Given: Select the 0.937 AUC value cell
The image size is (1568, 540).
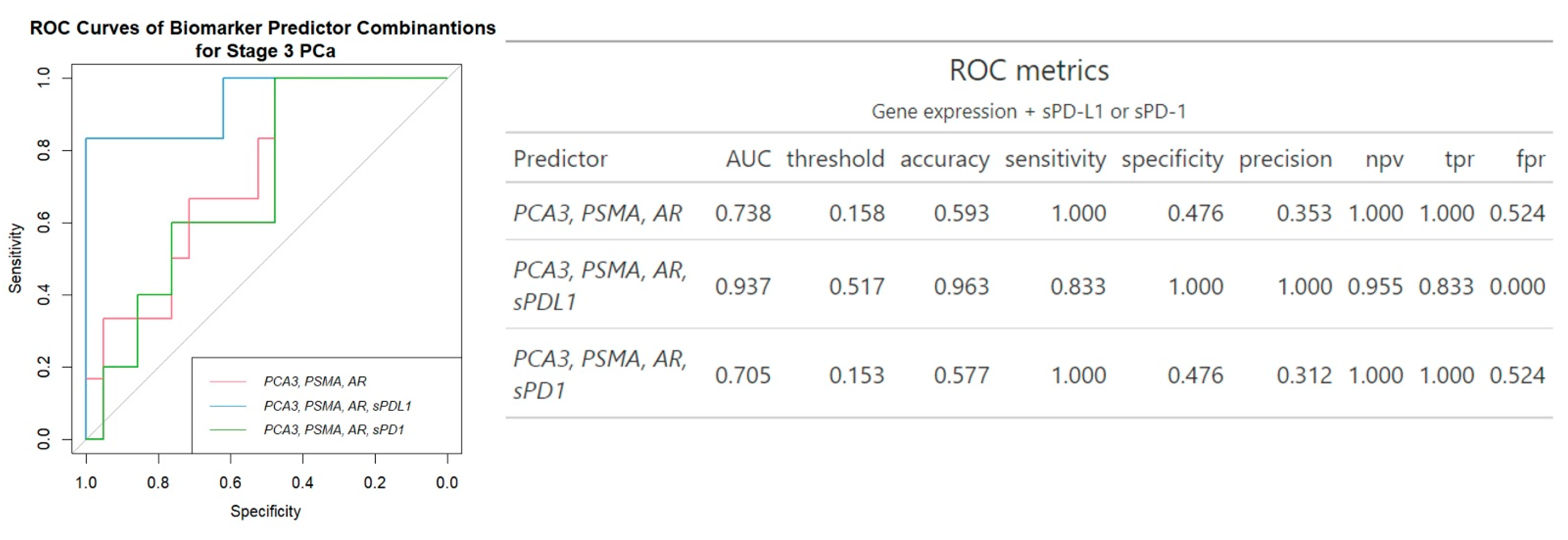Looking at the screenshot, I should tap(743, 287).
